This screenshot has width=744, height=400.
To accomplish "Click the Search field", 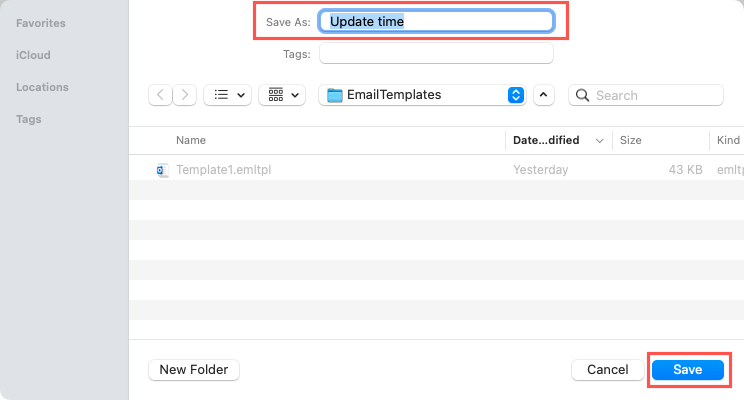I will 646,95.
